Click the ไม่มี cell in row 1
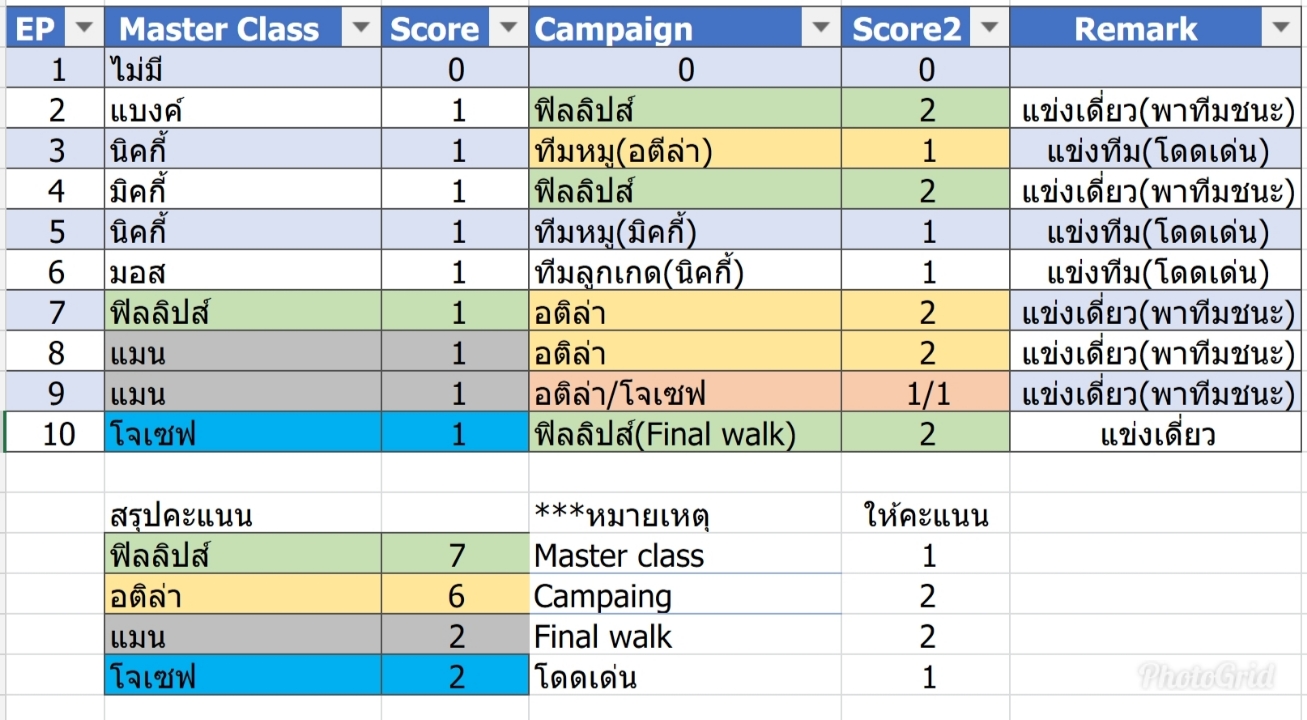Image resolution: width=1307 pixels, height=720 pixels. (243, 69)
